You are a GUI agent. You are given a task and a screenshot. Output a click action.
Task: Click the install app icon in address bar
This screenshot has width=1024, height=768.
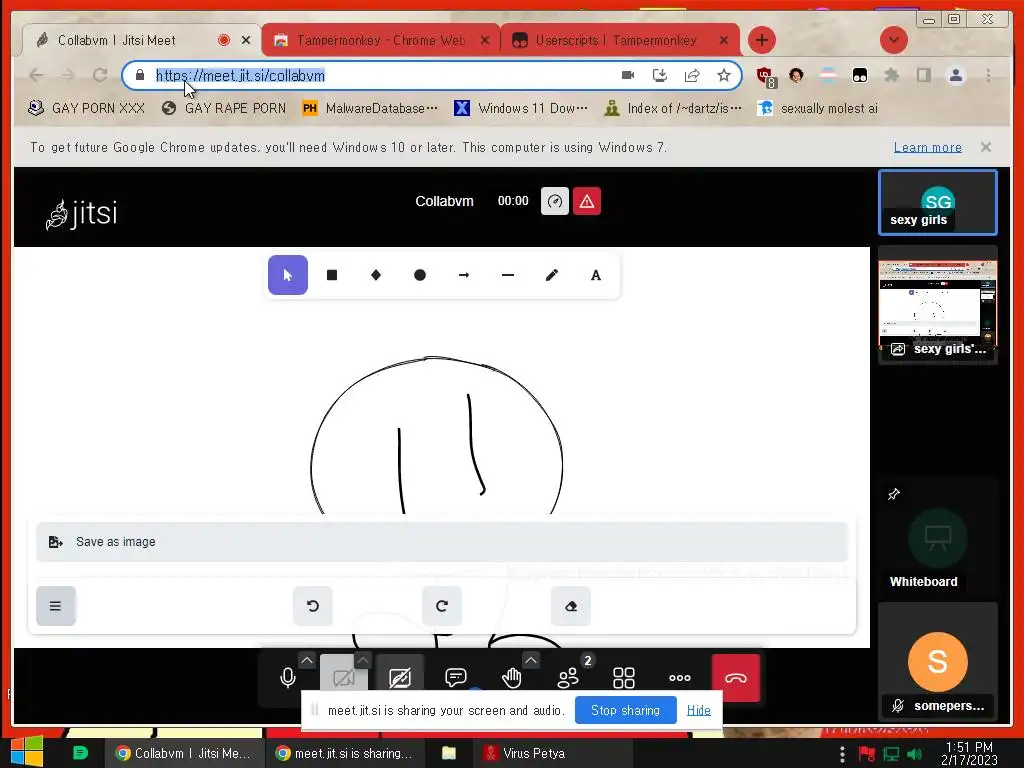660,75
